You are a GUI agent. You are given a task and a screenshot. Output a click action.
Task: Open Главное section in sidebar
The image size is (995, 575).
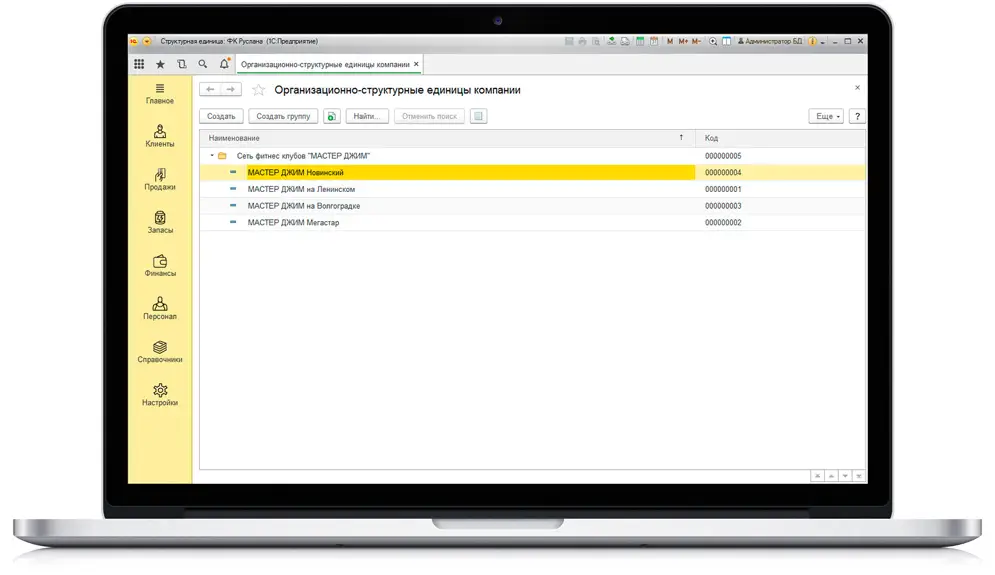[x=160, y=94]
